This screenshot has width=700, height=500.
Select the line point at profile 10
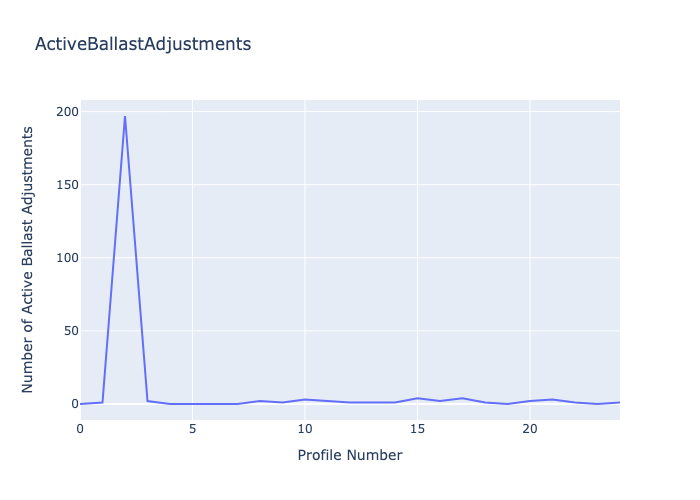(x=305, y=400)
